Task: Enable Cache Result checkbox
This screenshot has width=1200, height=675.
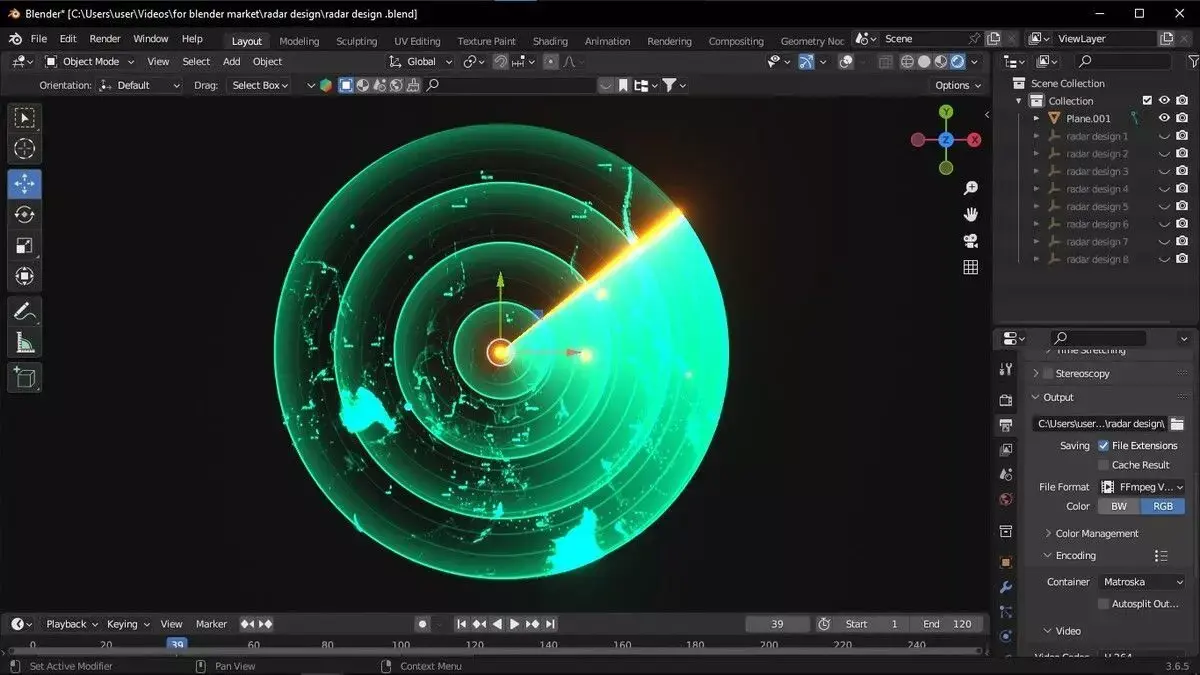Action: (1103, 465)
